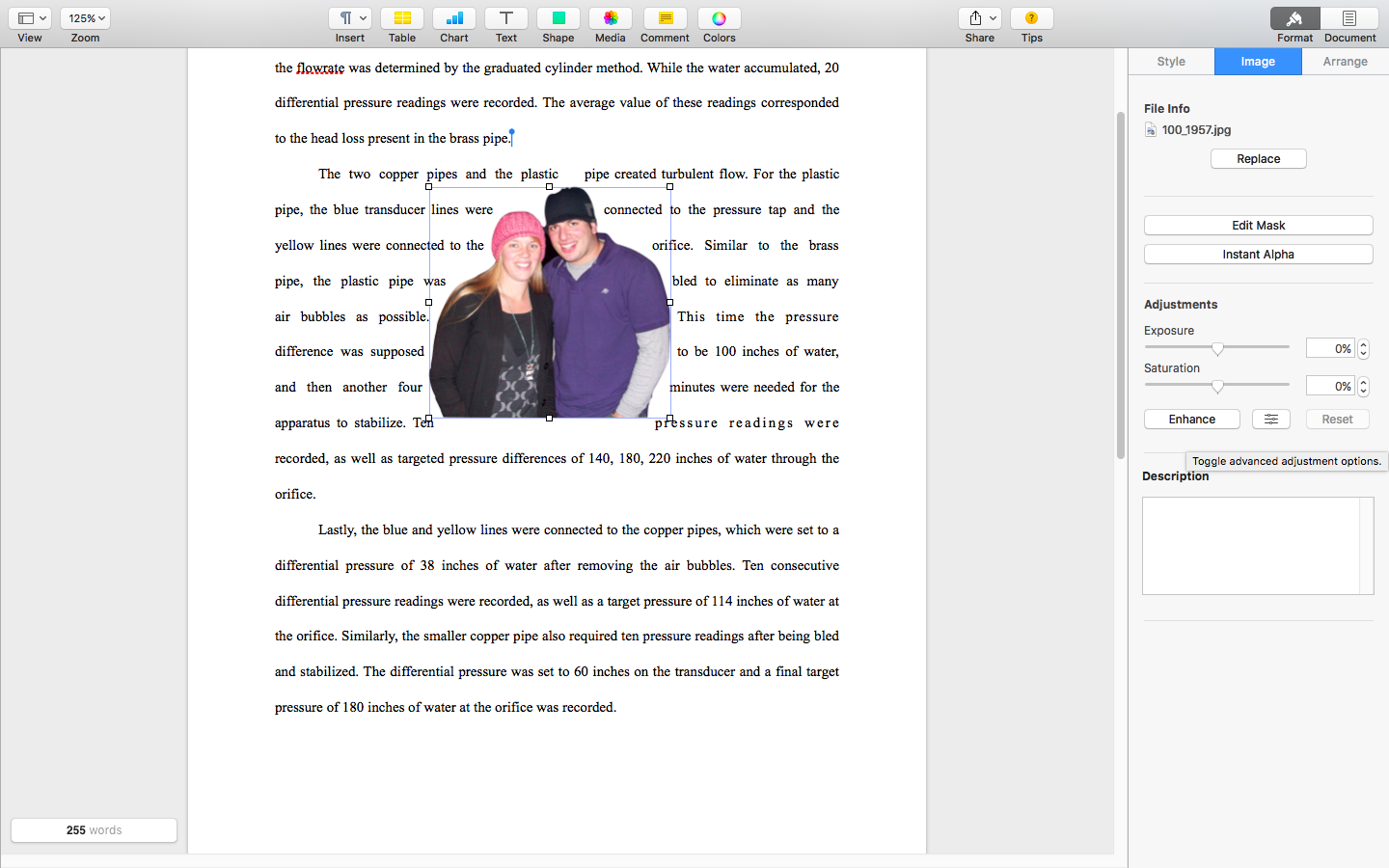
Task: Open the Share menu
Action: (979, 17)
